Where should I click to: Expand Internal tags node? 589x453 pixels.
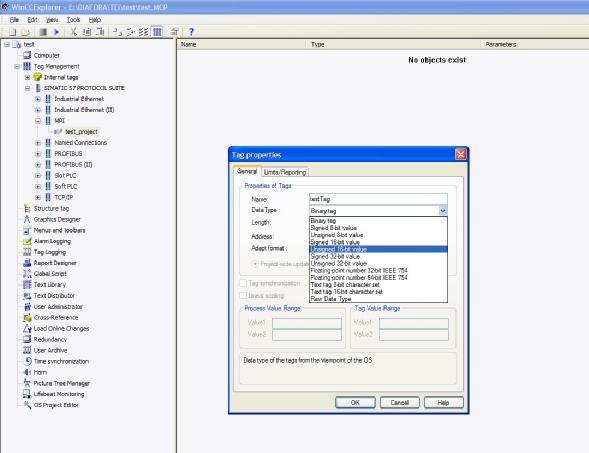27,77
